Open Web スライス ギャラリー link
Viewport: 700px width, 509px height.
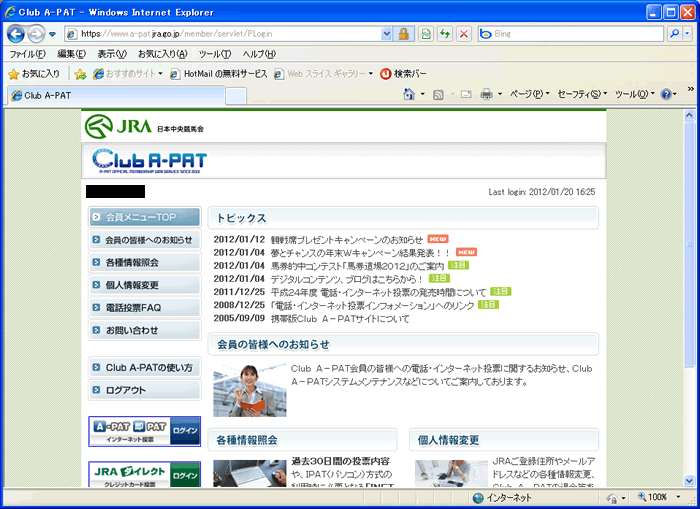pos(323,74)
